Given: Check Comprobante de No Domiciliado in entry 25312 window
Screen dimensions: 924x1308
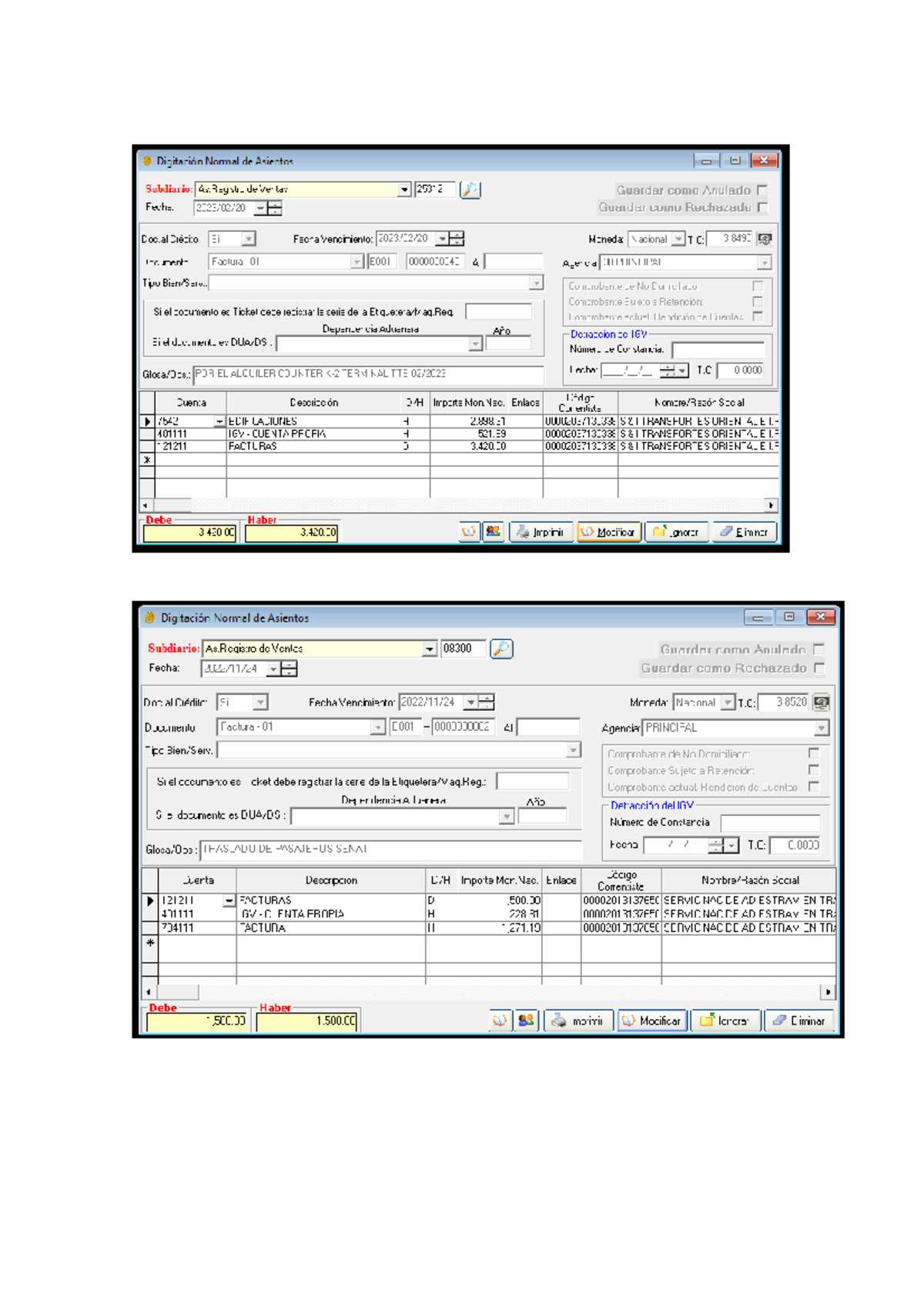Looking at the screenshot, I should point(758,286).
